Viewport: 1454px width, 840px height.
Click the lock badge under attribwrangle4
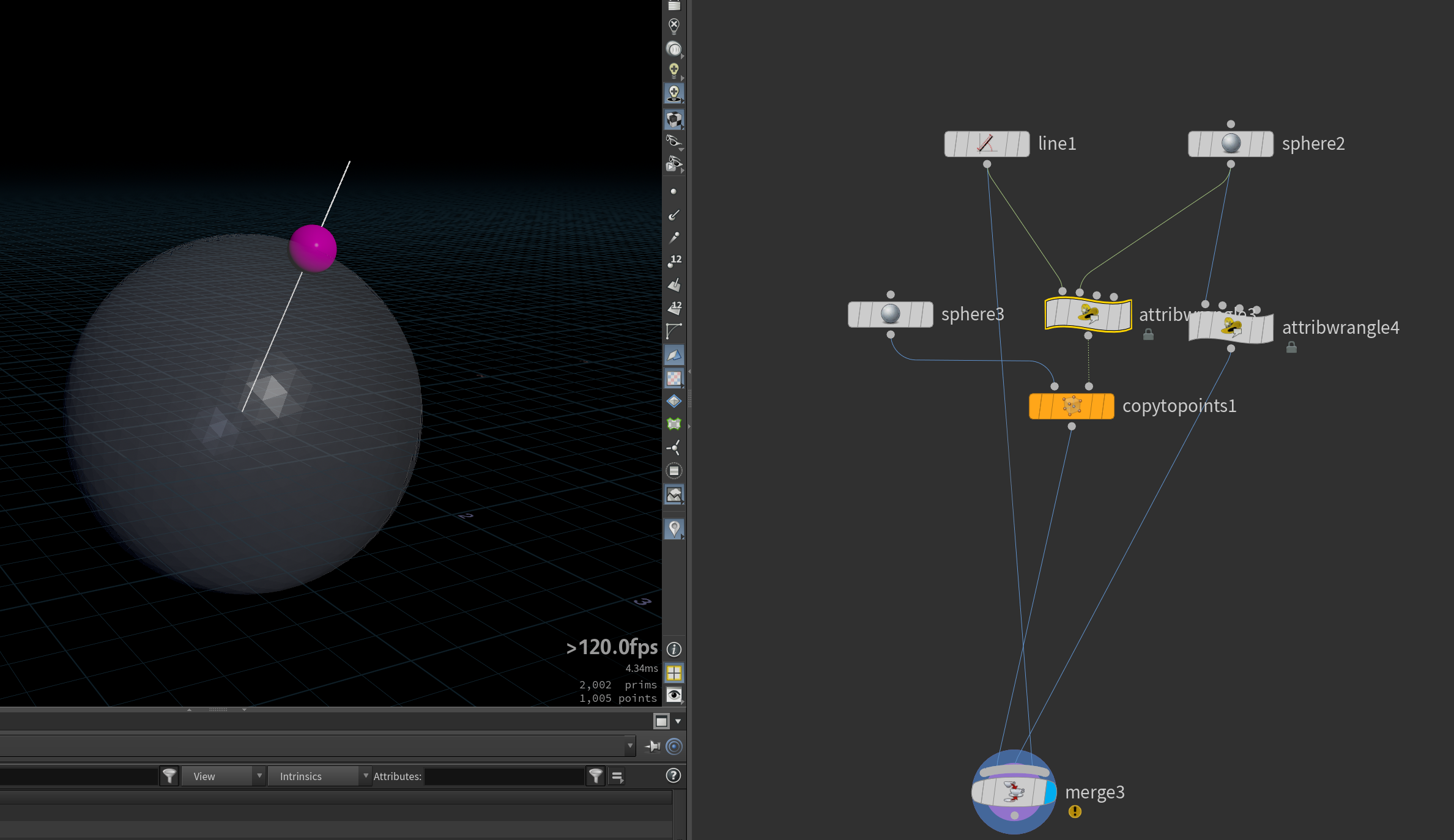click(x=1291, y=347)
